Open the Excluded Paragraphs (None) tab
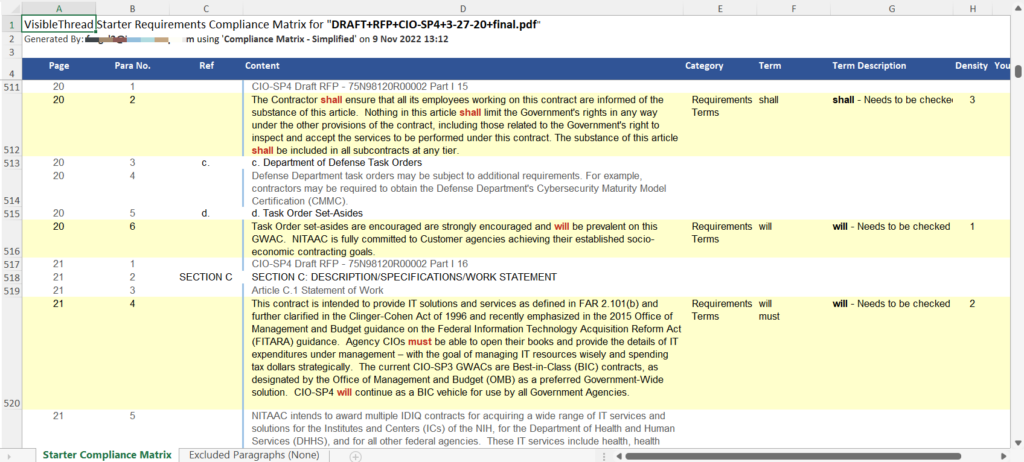 (254, 455)
